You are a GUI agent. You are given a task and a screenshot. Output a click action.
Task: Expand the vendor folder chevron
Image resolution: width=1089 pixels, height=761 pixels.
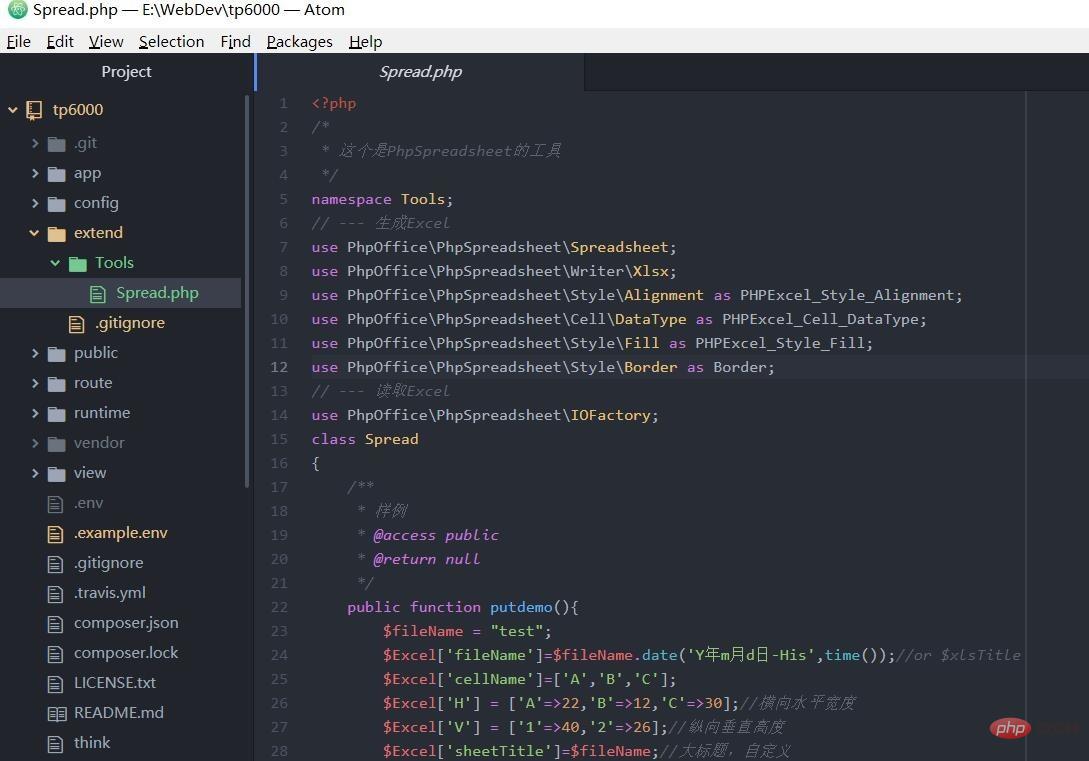tap(35, 442)
